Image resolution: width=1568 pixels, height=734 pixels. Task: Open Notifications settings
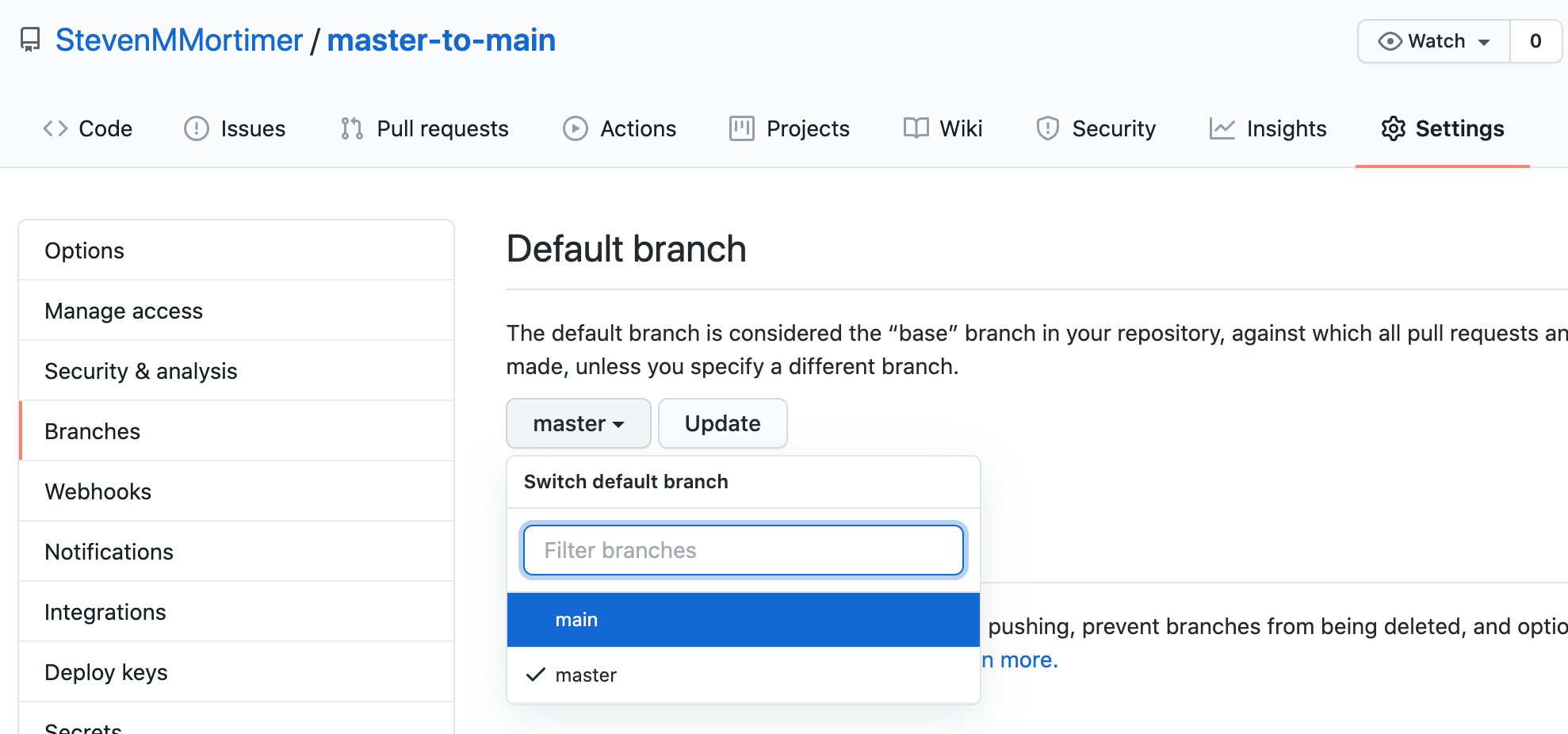109,552
